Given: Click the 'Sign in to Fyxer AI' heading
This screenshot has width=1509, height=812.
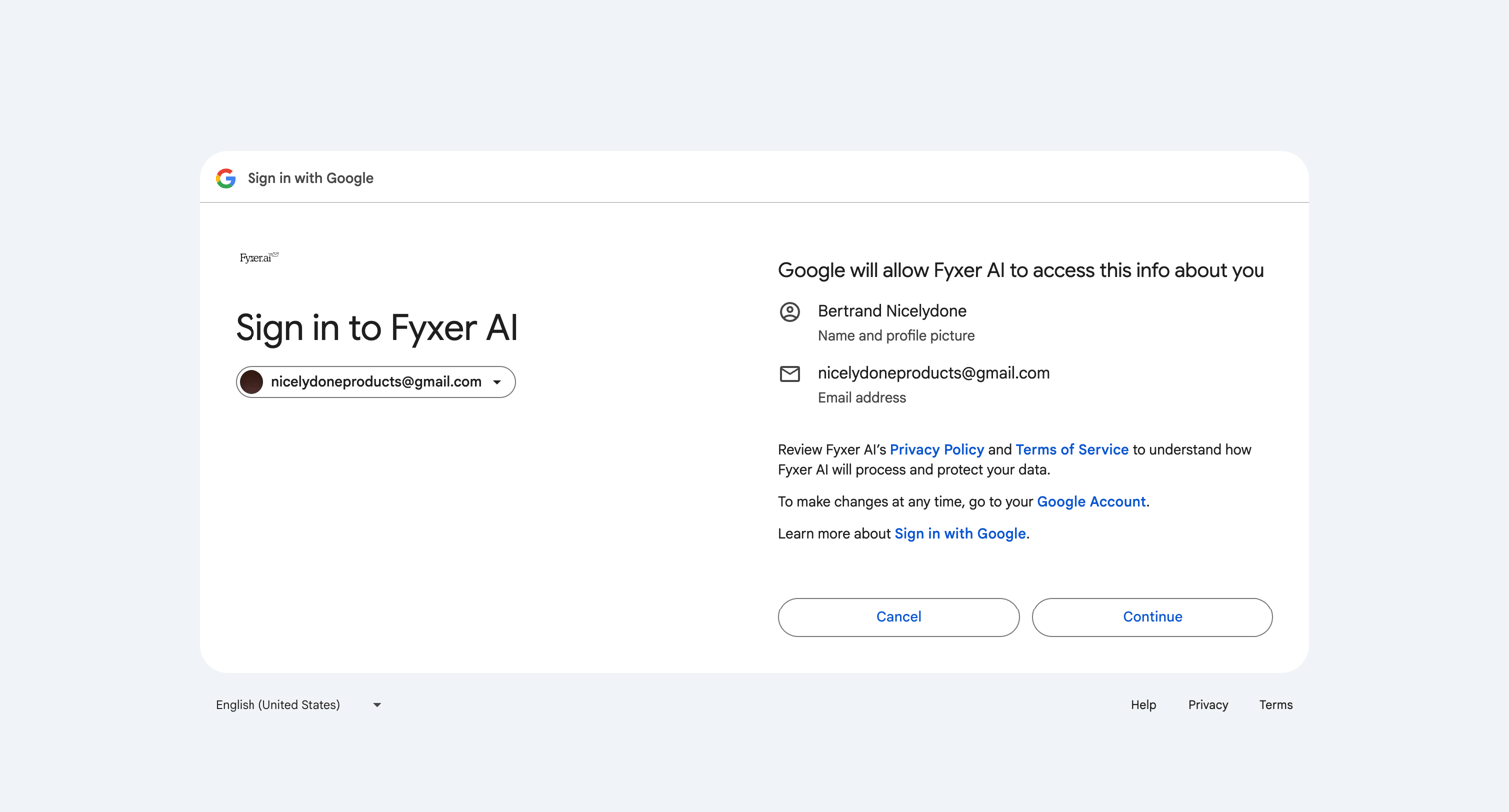Looking at the screenshot, I should click(376, 328).
